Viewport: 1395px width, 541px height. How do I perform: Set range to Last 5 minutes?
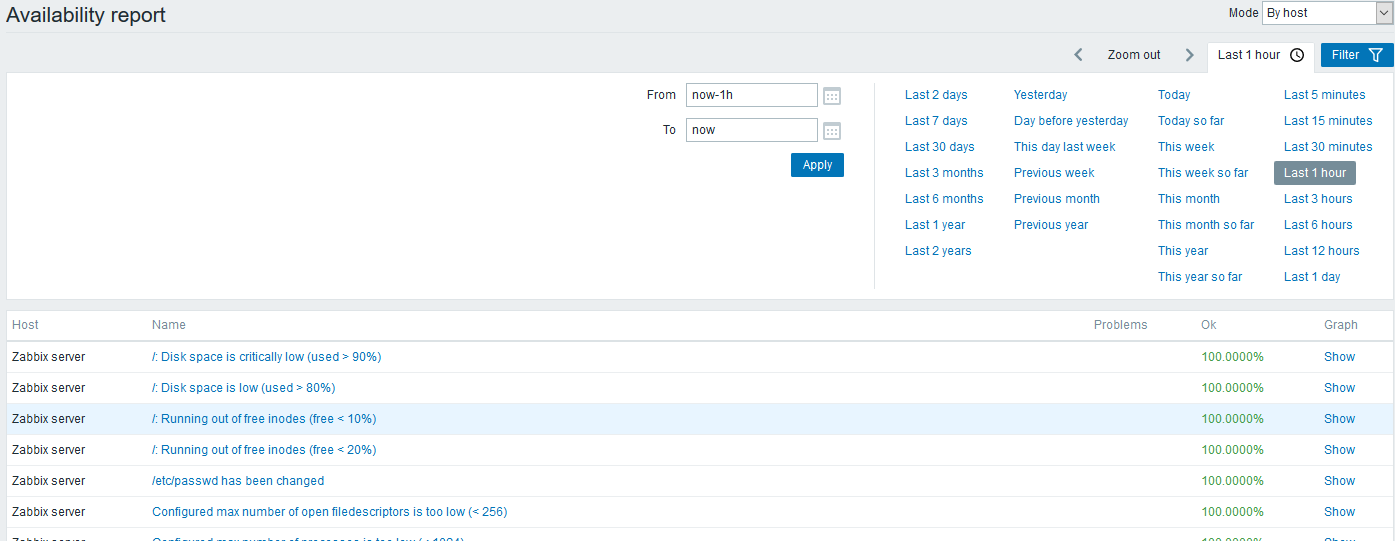pos(1324,95)
